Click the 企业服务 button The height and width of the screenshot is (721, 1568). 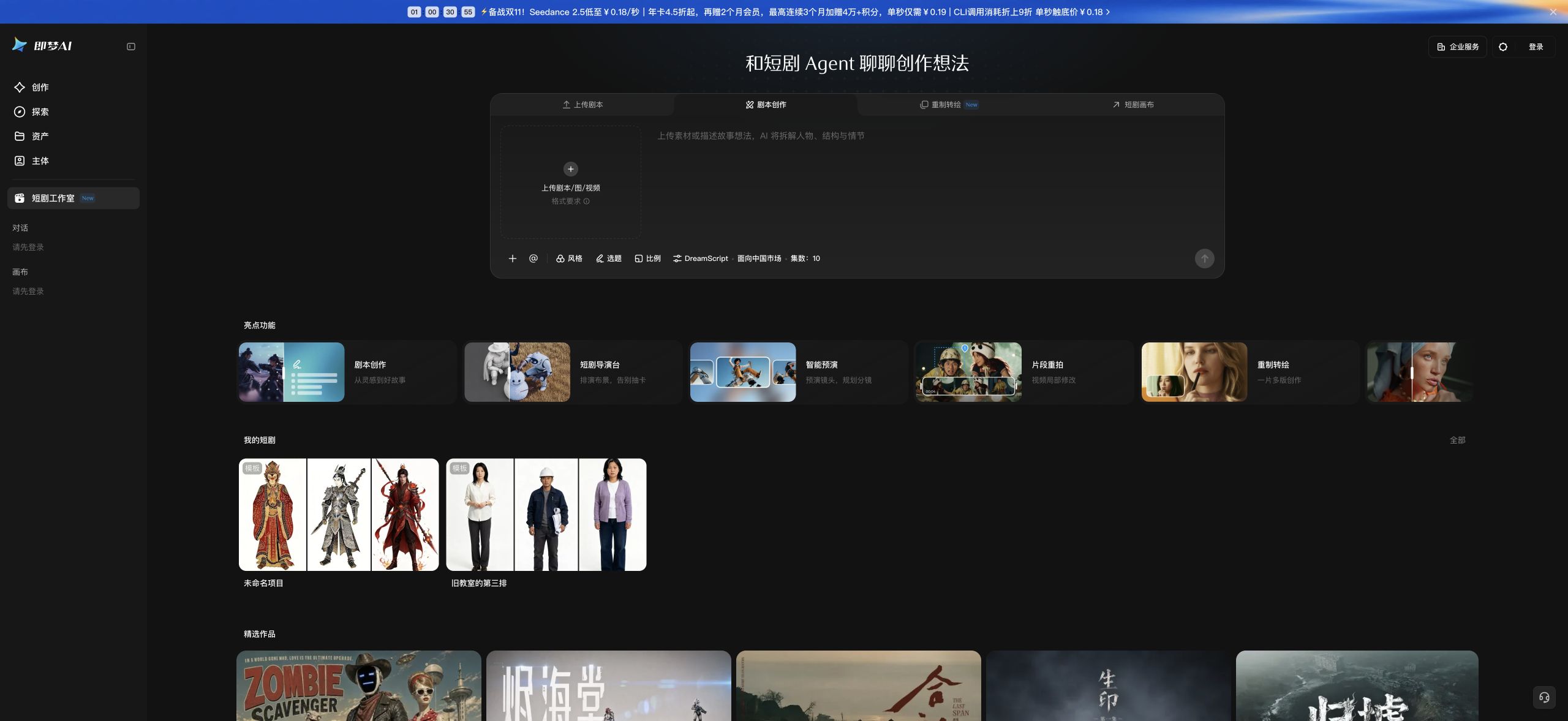coord(1458,47)
